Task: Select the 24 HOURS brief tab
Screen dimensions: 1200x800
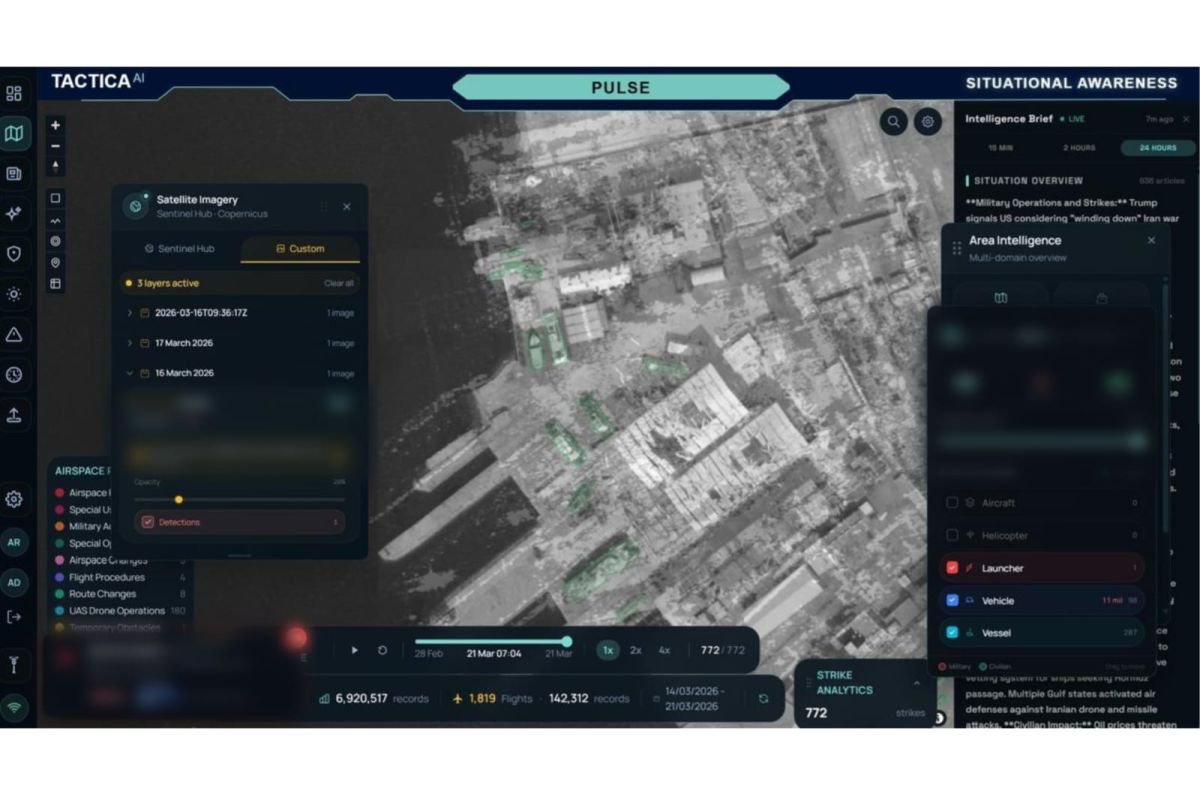Action: [x=1157, y=148]
